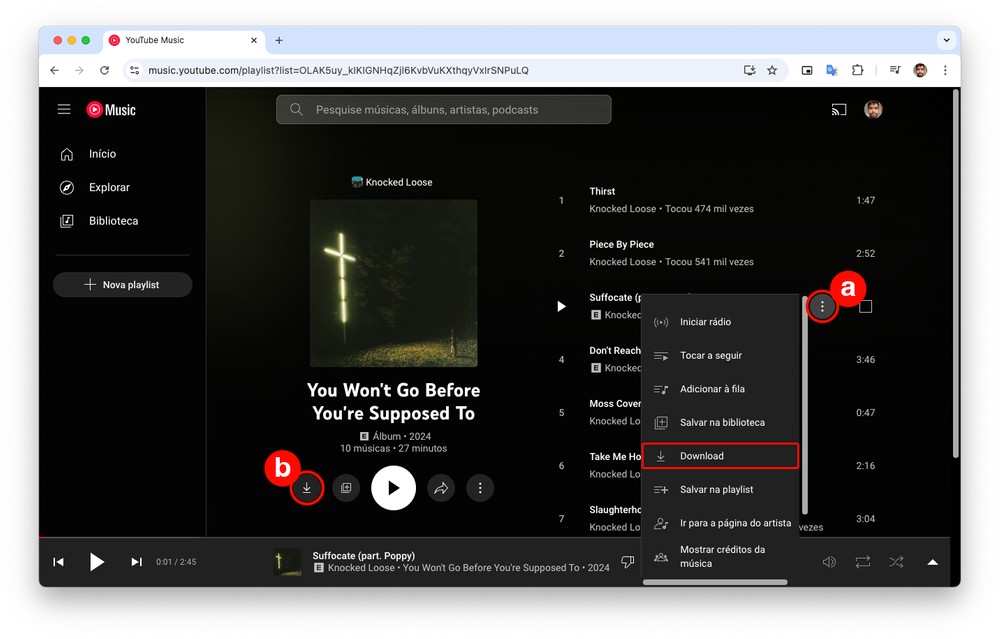Tick the checkbox on the Suffocate row
The height and width of the screenshot is (639, 1000).
click(866, 306)
